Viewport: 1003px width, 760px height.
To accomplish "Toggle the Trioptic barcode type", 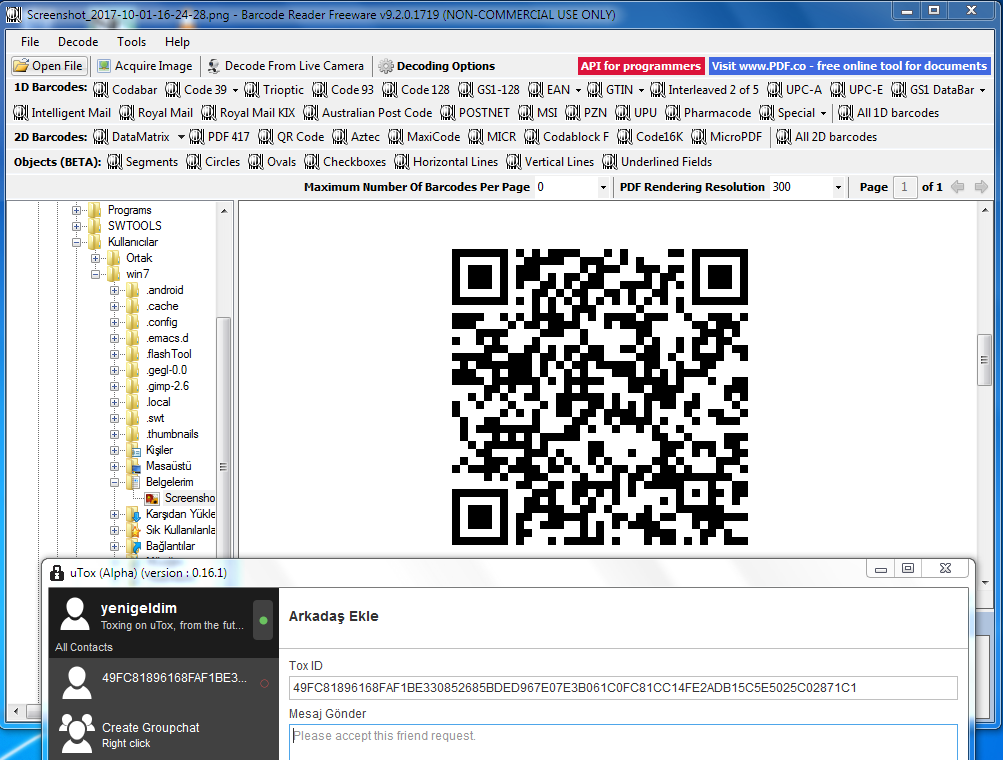I will pyautogui.click(x=274, y=90).
